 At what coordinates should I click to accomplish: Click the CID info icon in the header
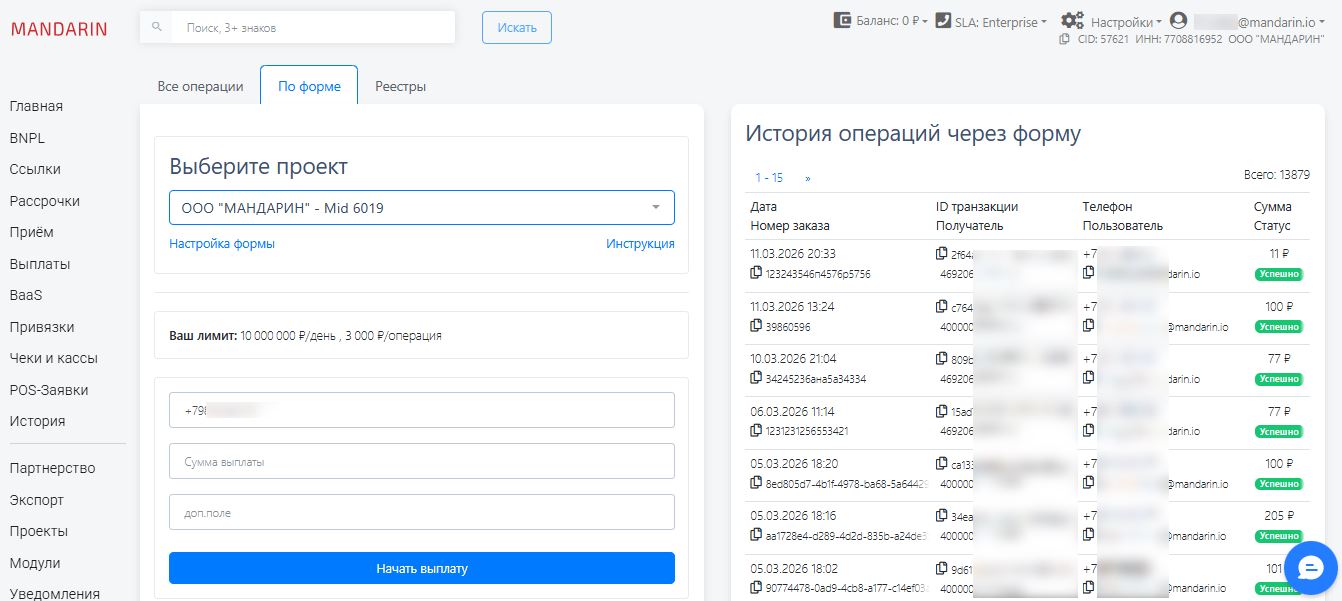click(1062, 42)
